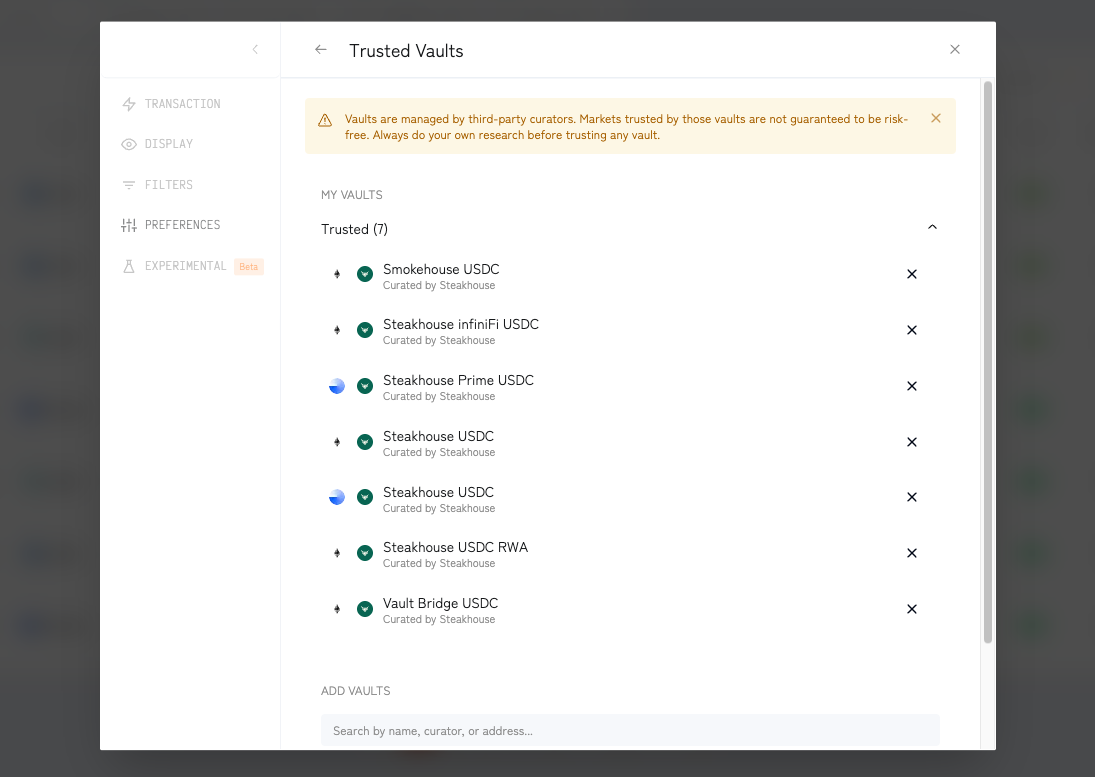Click the Steakhouse curator logo for Steakhouse USDC RWA

(365, 553)
